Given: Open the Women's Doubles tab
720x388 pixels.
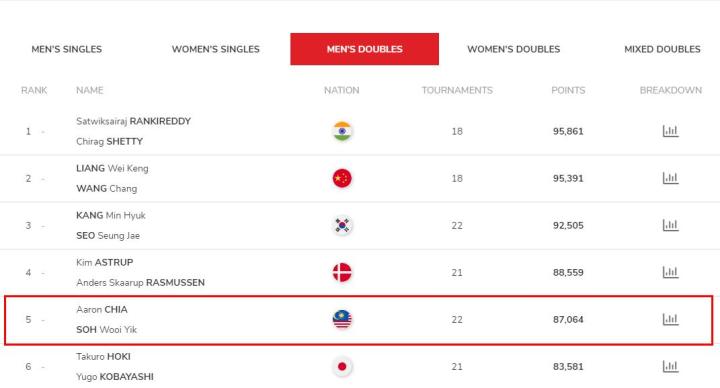Looking at the screenshot, I should point(513,49).
